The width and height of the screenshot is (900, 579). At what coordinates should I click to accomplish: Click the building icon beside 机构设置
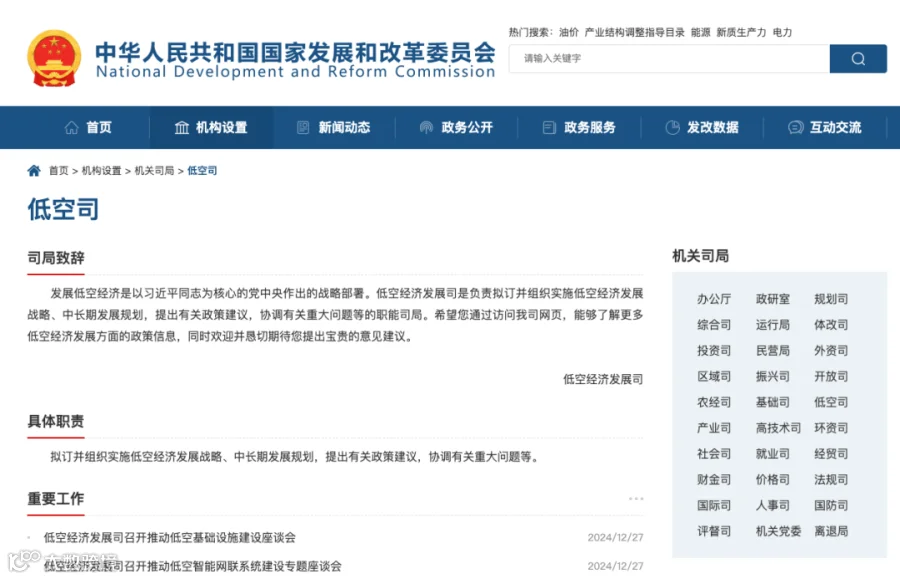point(181,127)
